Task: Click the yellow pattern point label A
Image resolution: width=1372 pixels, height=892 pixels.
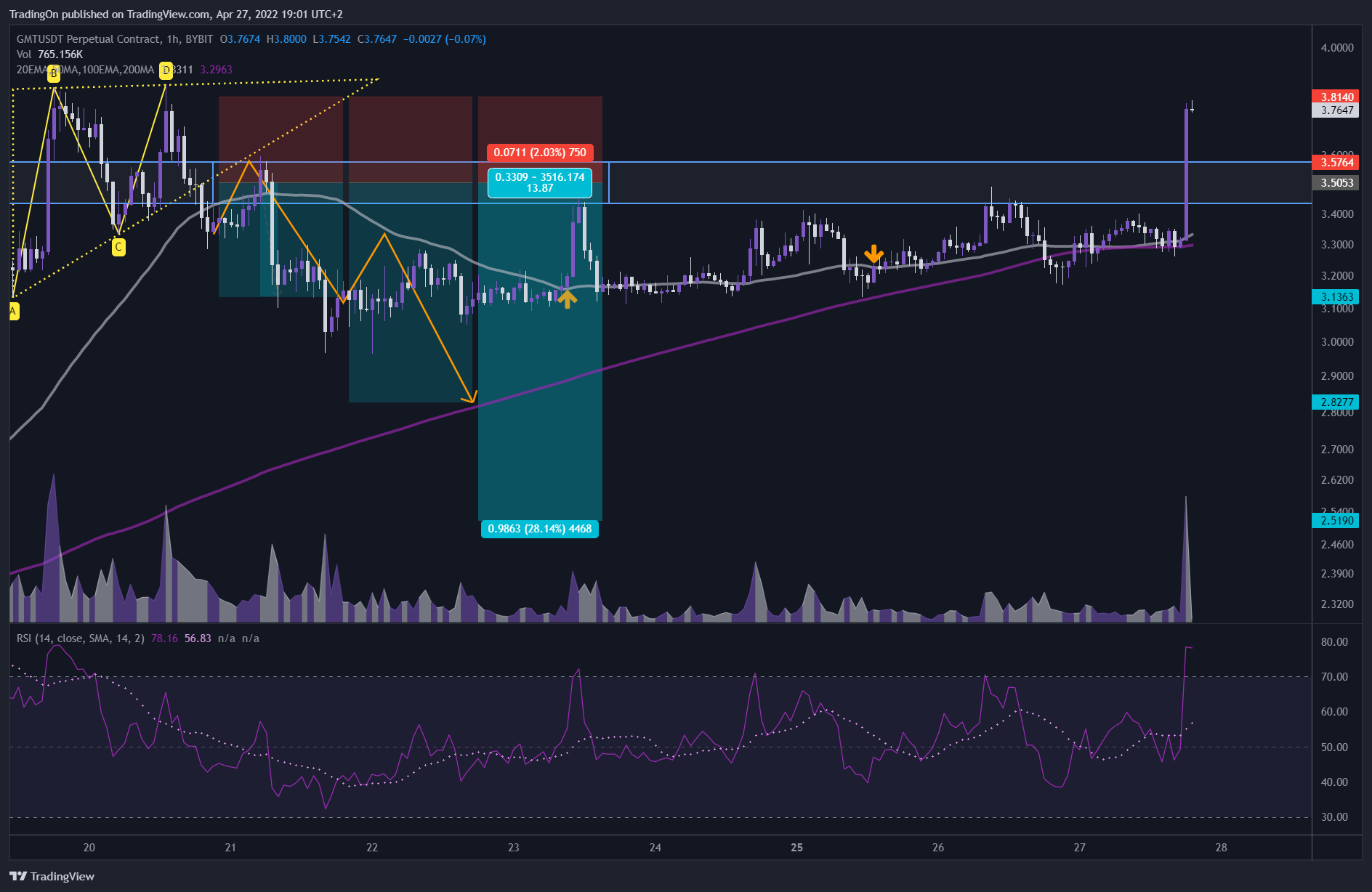Action: pyautogui.click(x=13, y=311)
